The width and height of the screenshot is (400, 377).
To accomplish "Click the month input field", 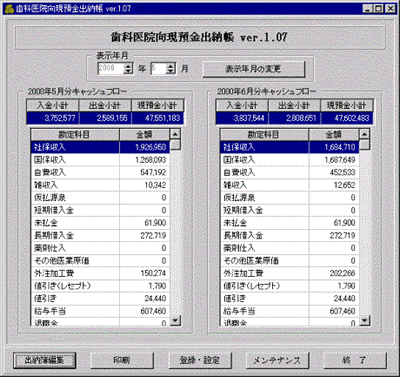I will (158, 69).
